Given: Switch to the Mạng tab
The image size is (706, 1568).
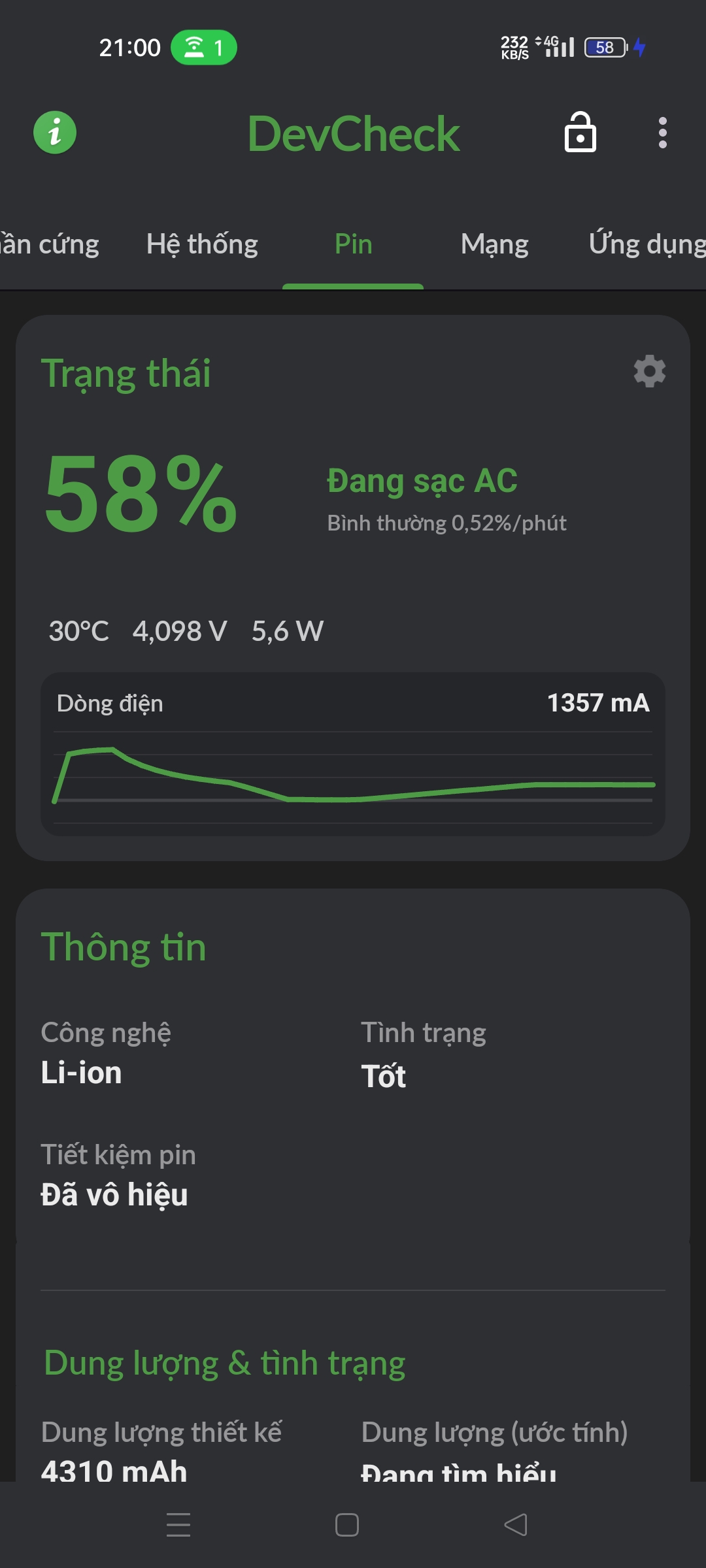Looking at the screenshot, I should click(494, 244).
